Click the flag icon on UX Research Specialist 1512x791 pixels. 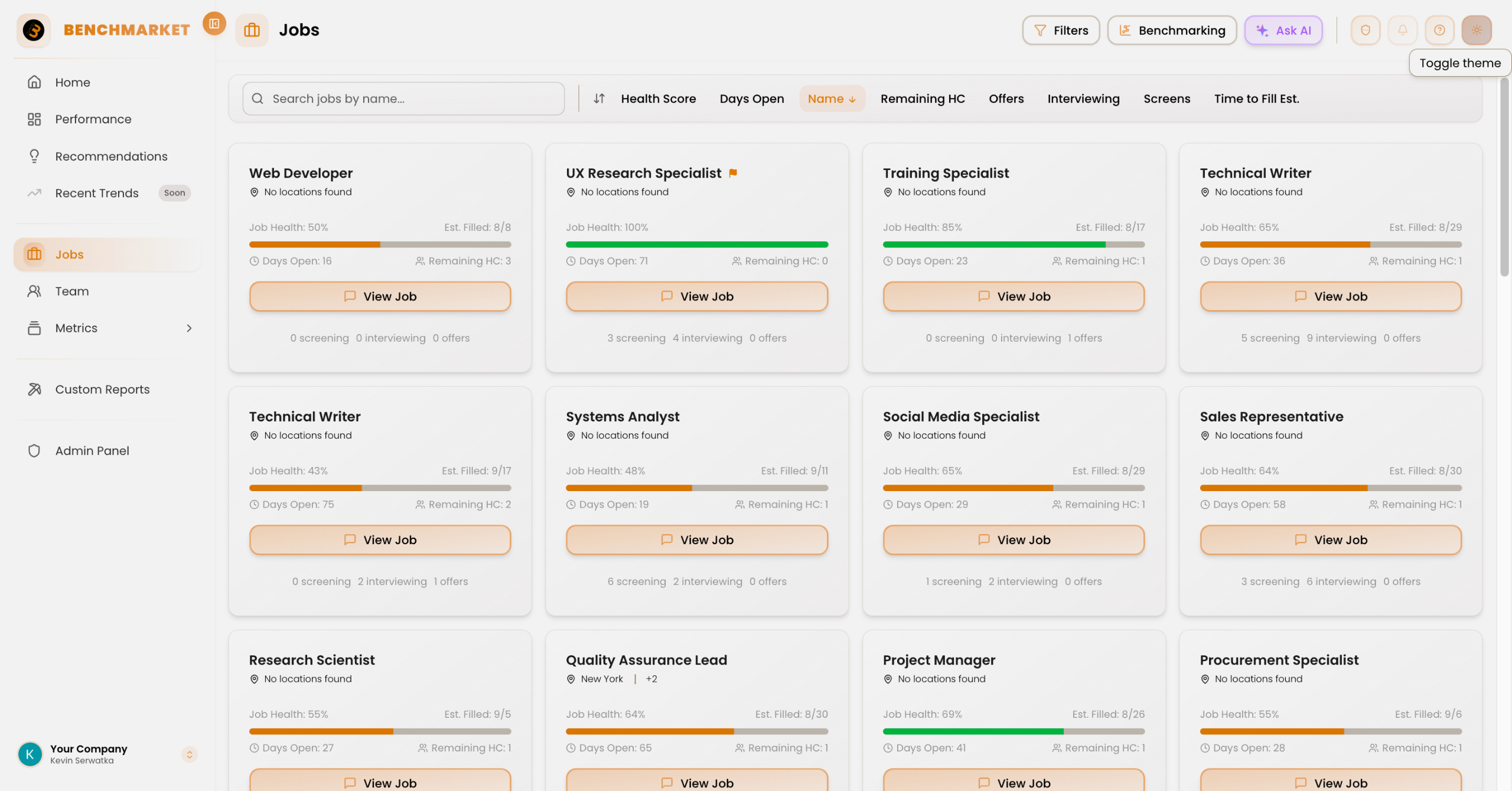tap(733, 173)
